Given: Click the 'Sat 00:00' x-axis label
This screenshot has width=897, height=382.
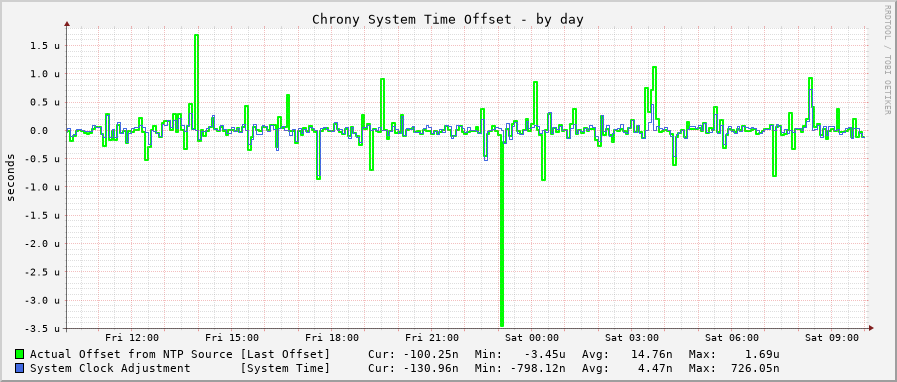Looking at the screenshot, I should coord(532,338).
